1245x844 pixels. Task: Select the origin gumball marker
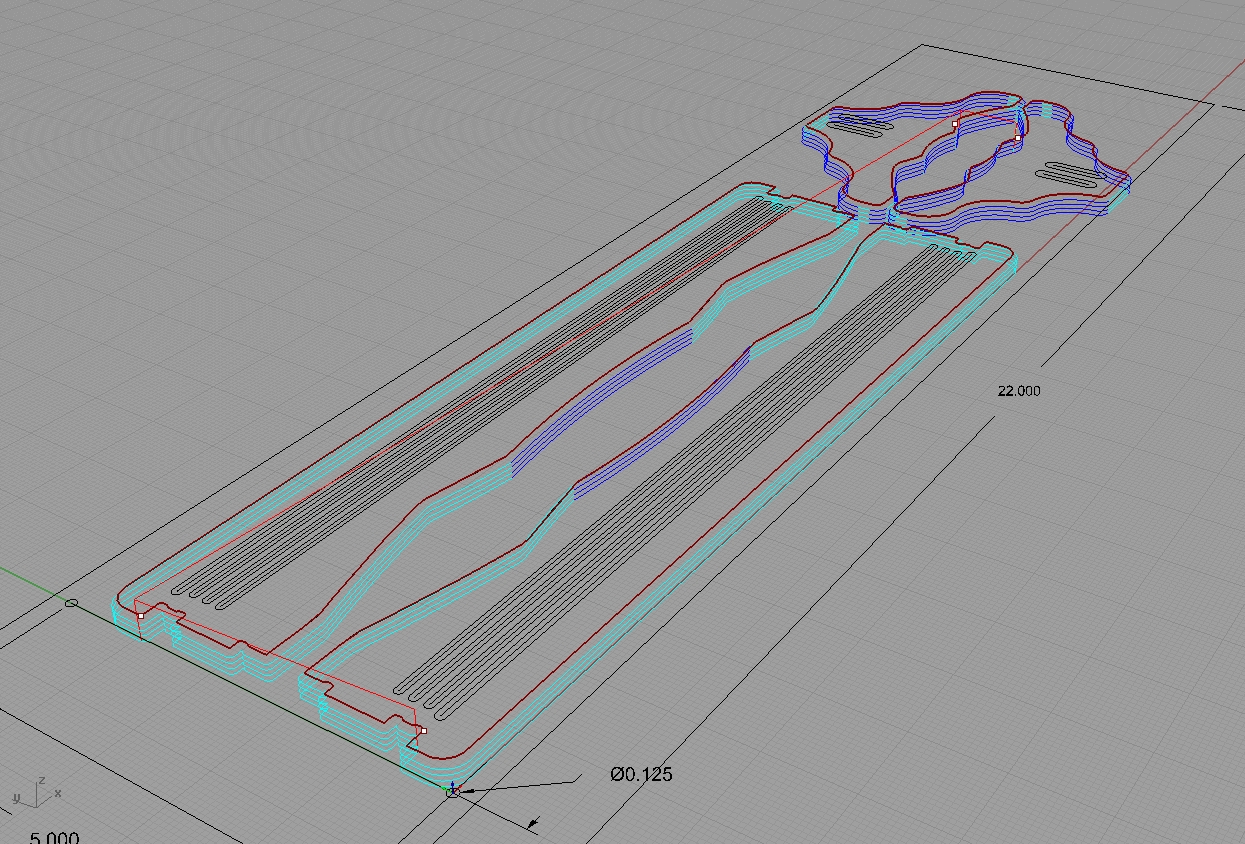click(453, 791)
